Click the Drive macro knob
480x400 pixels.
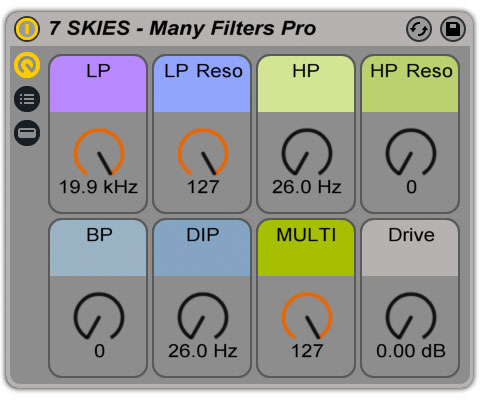pyautogui.click(x=411, y=317)
